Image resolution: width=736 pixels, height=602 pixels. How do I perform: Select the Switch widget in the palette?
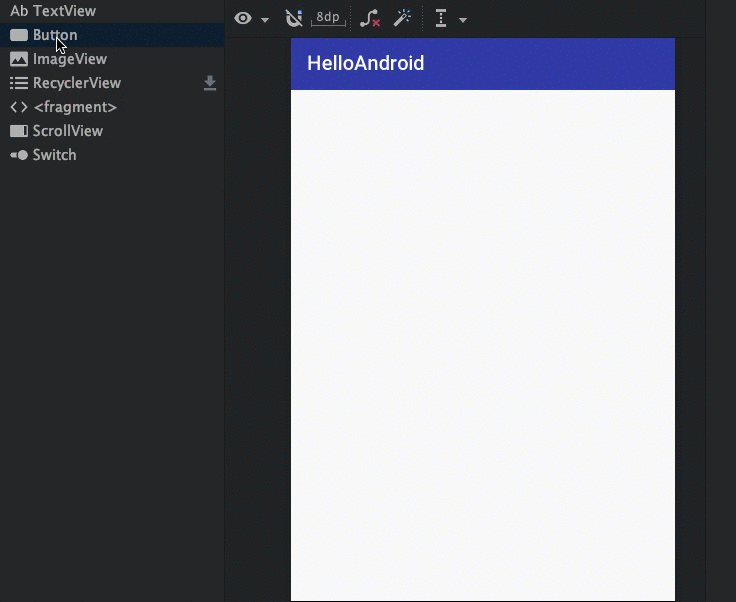point(112,154)
